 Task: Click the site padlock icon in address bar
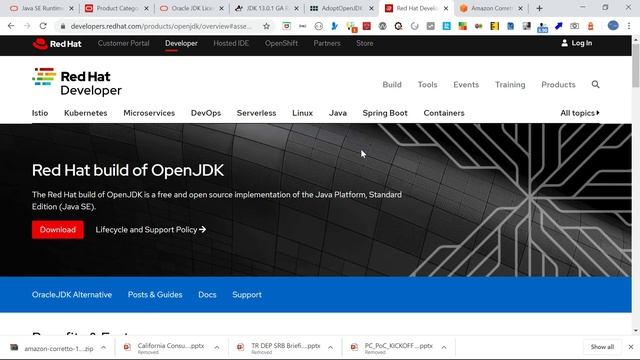62,26
